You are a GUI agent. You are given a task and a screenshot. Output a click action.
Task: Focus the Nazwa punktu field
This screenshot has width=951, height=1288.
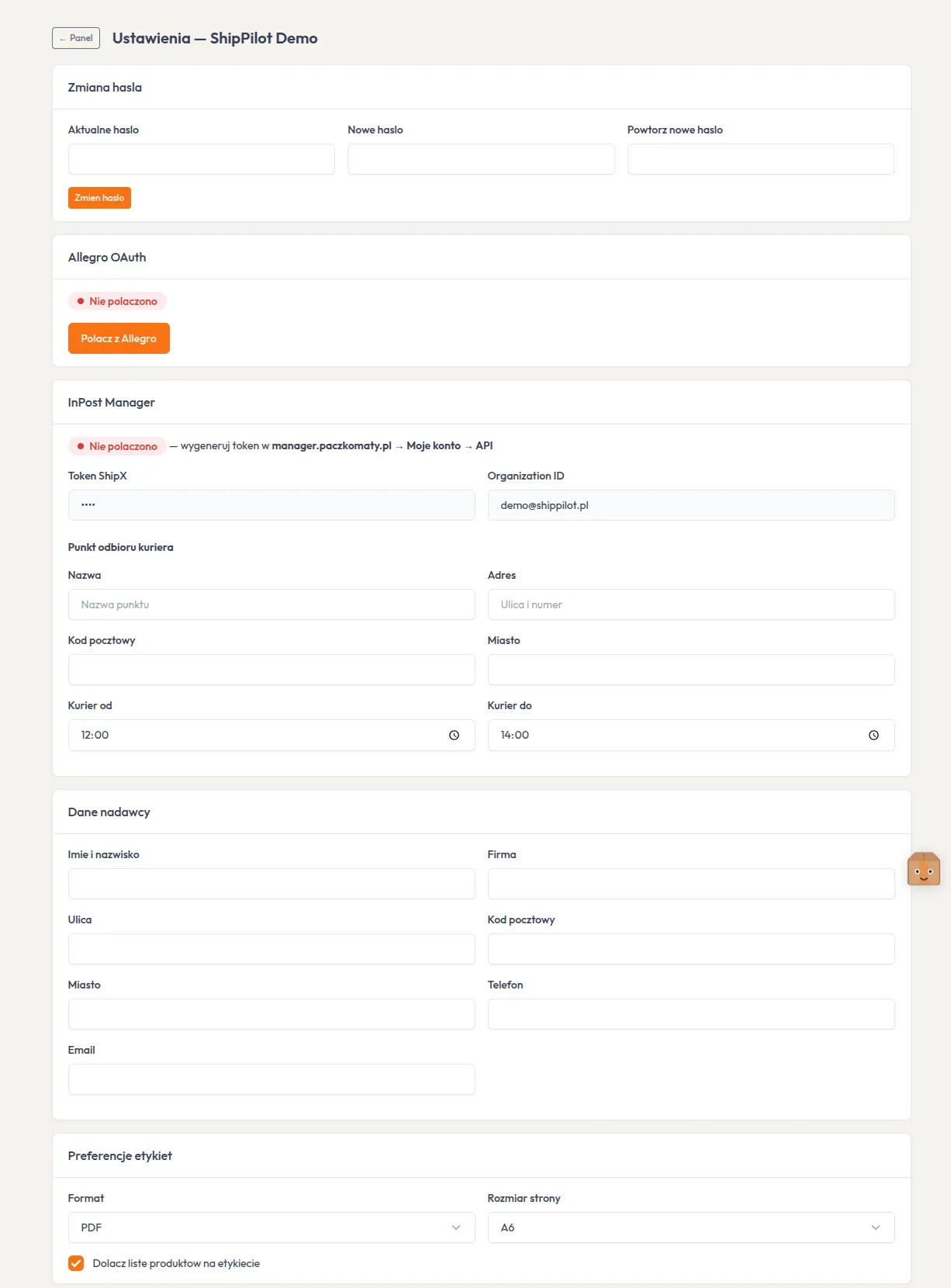[271, 604]
